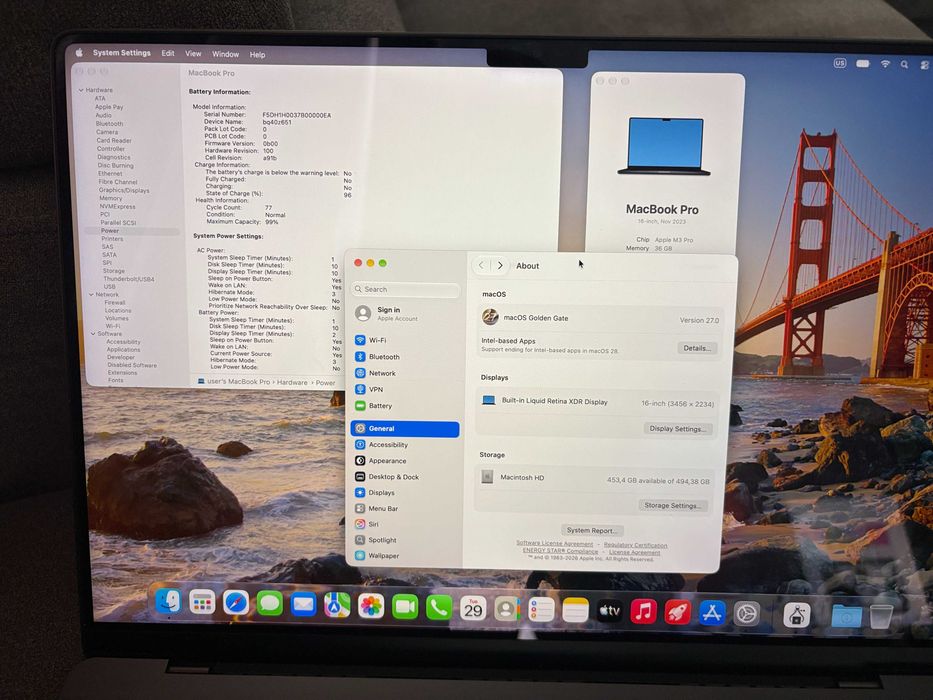This screenshot has width=933, height=700.
Task: Select General in Settings sidebar
Action: 405,429
